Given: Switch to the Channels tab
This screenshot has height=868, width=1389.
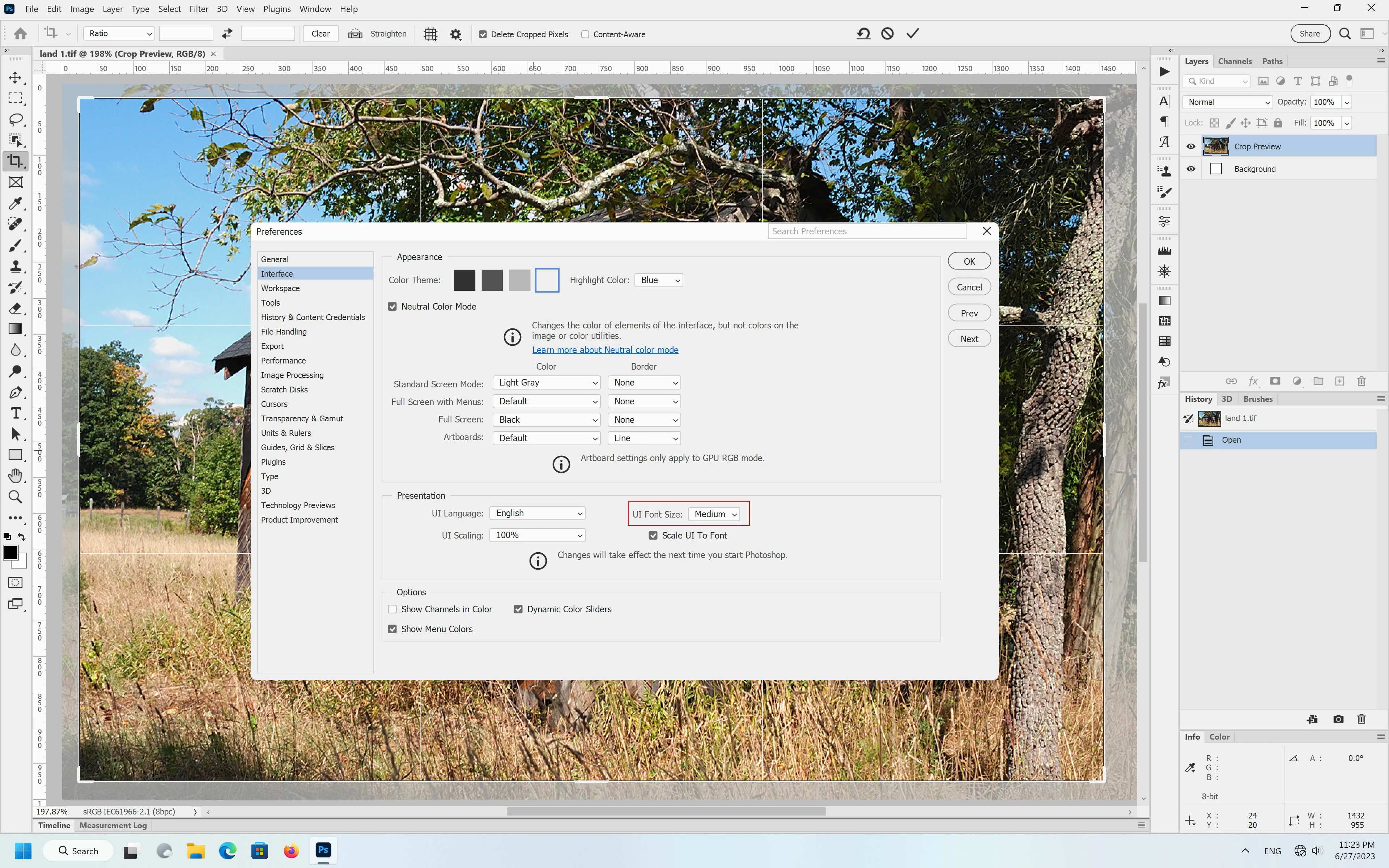Looking at the screenshot, I should coord(1235,61).
